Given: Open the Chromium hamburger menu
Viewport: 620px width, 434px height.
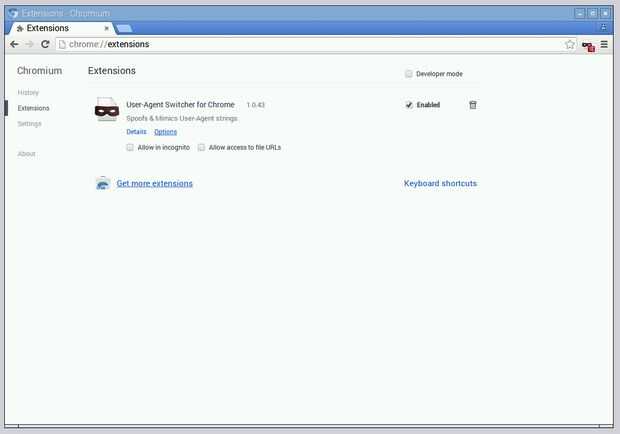Looking at the screenshot, I should (604, 44).
